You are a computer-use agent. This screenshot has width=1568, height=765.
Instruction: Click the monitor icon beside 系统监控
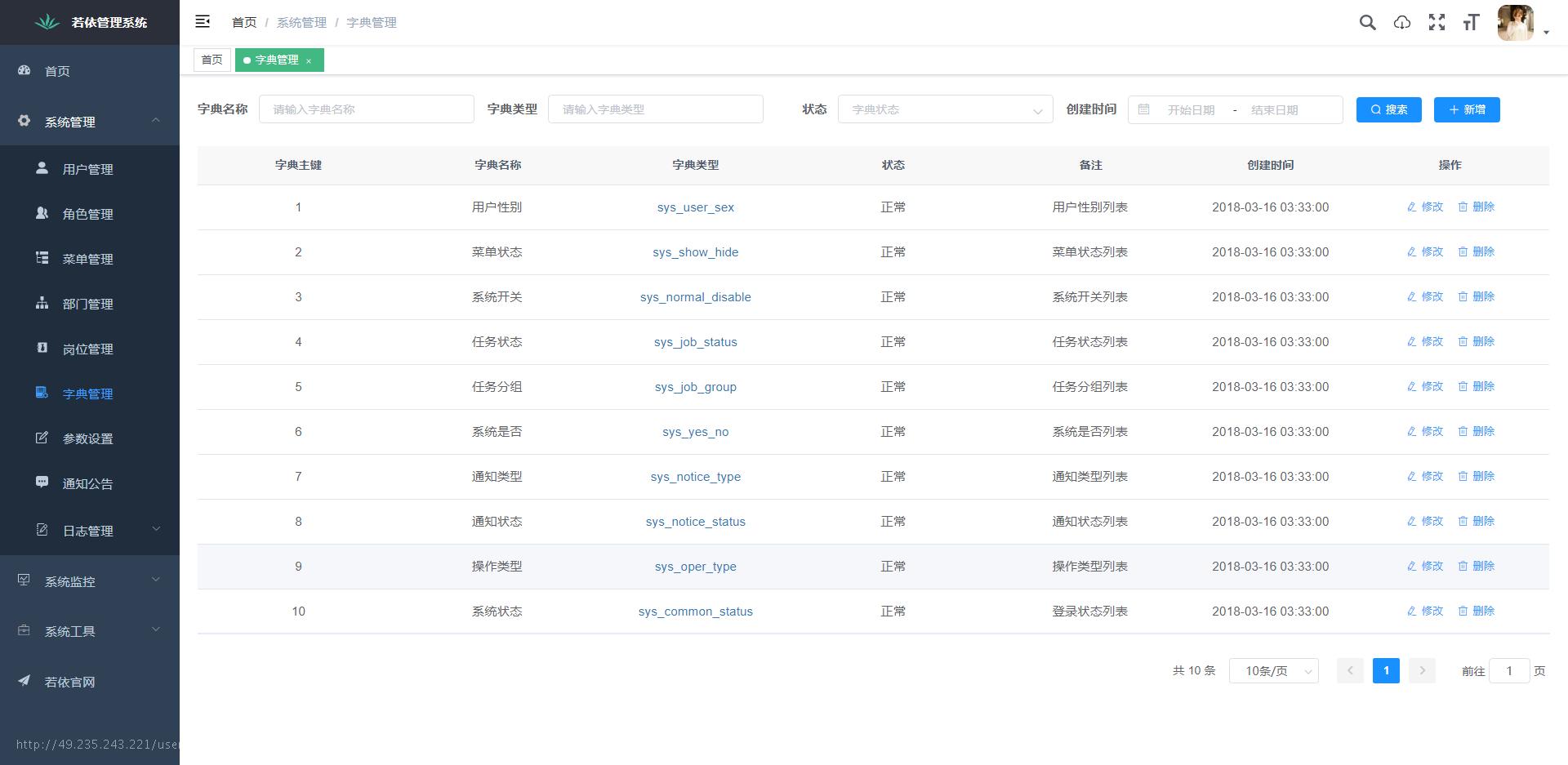(x=24, y=580)
